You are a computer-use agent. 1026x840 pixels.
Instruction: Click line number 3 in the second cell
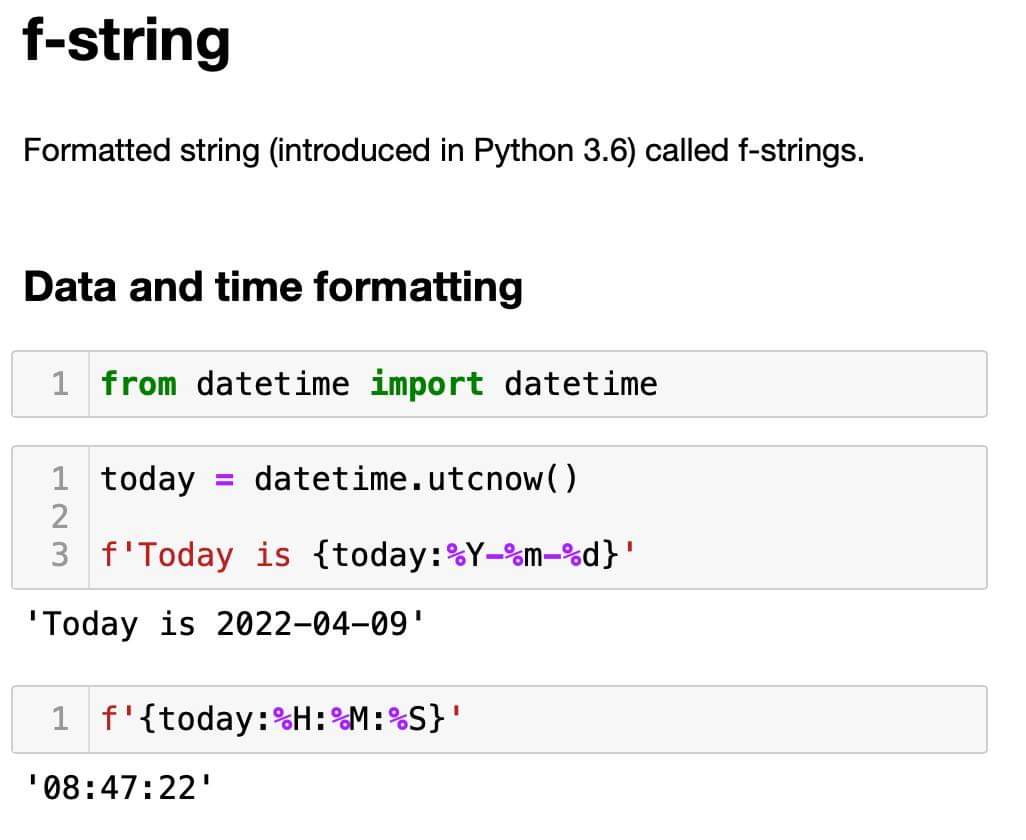[60, 554]
